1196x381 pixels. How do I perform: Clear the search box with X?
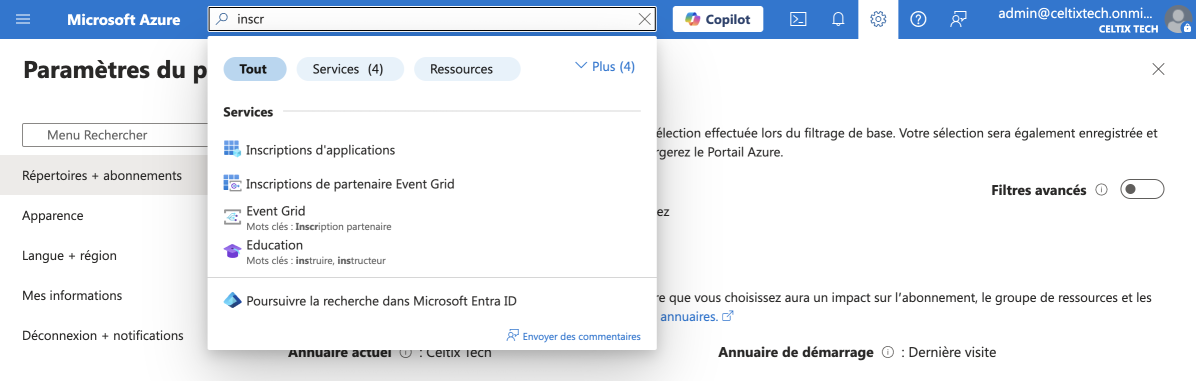pyautogui.click(x=645, y=19)
